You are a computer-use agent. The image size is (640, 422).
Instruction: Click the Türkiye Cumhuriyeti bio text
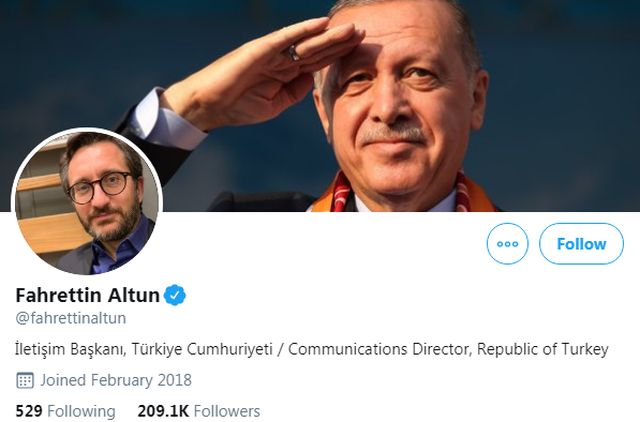tap(202, 349)
